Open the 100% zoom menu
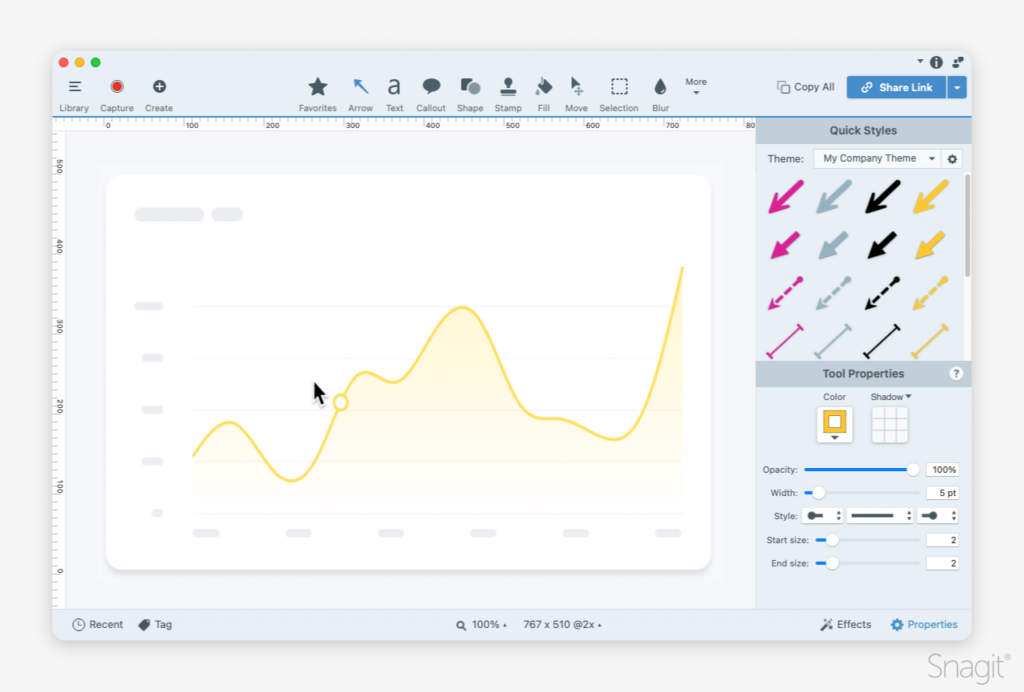 point(481,625)
